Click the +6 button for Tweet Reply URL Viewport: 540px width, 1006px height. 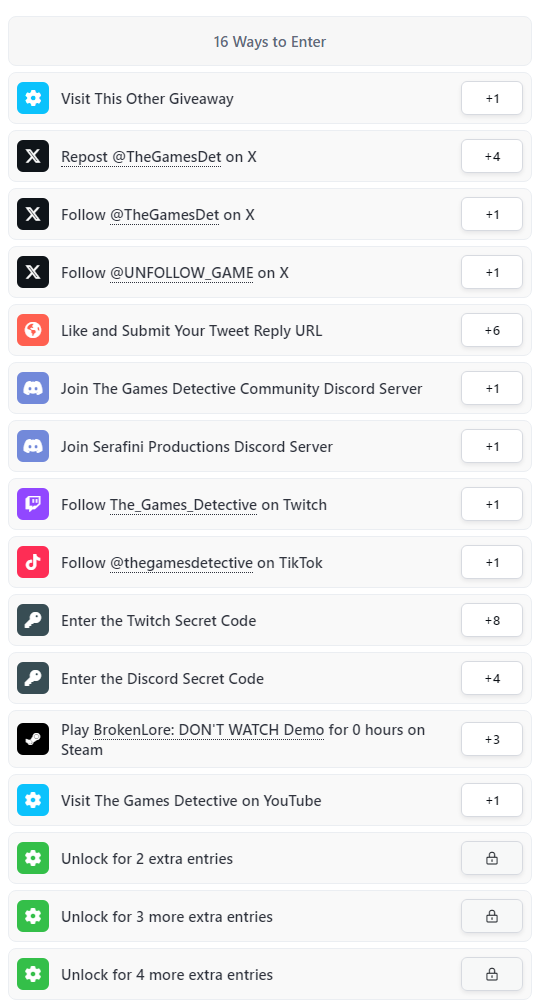[492, 330]
